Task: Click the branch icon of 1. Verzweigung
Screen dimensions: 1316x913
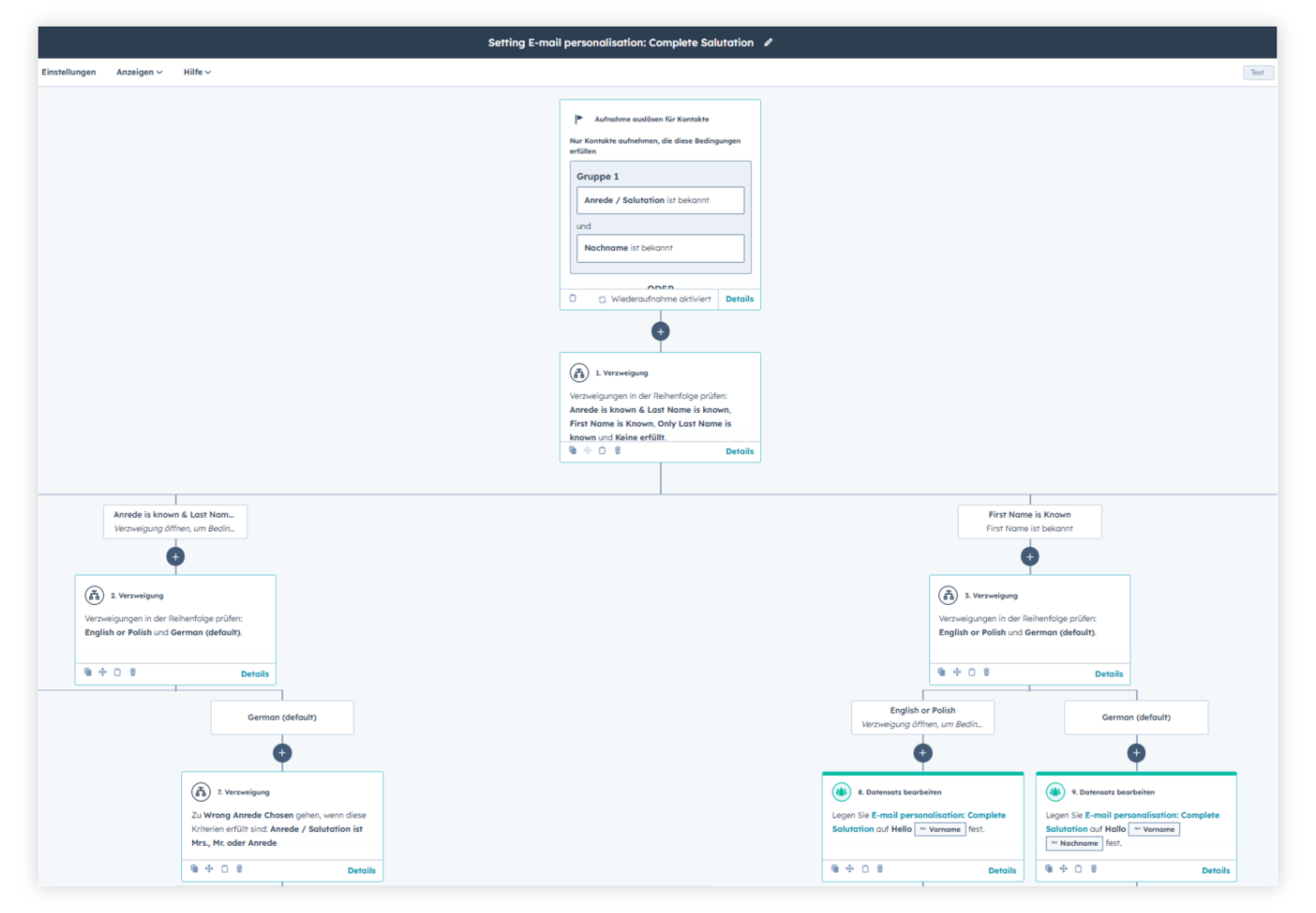Action: tap(579, 372)
